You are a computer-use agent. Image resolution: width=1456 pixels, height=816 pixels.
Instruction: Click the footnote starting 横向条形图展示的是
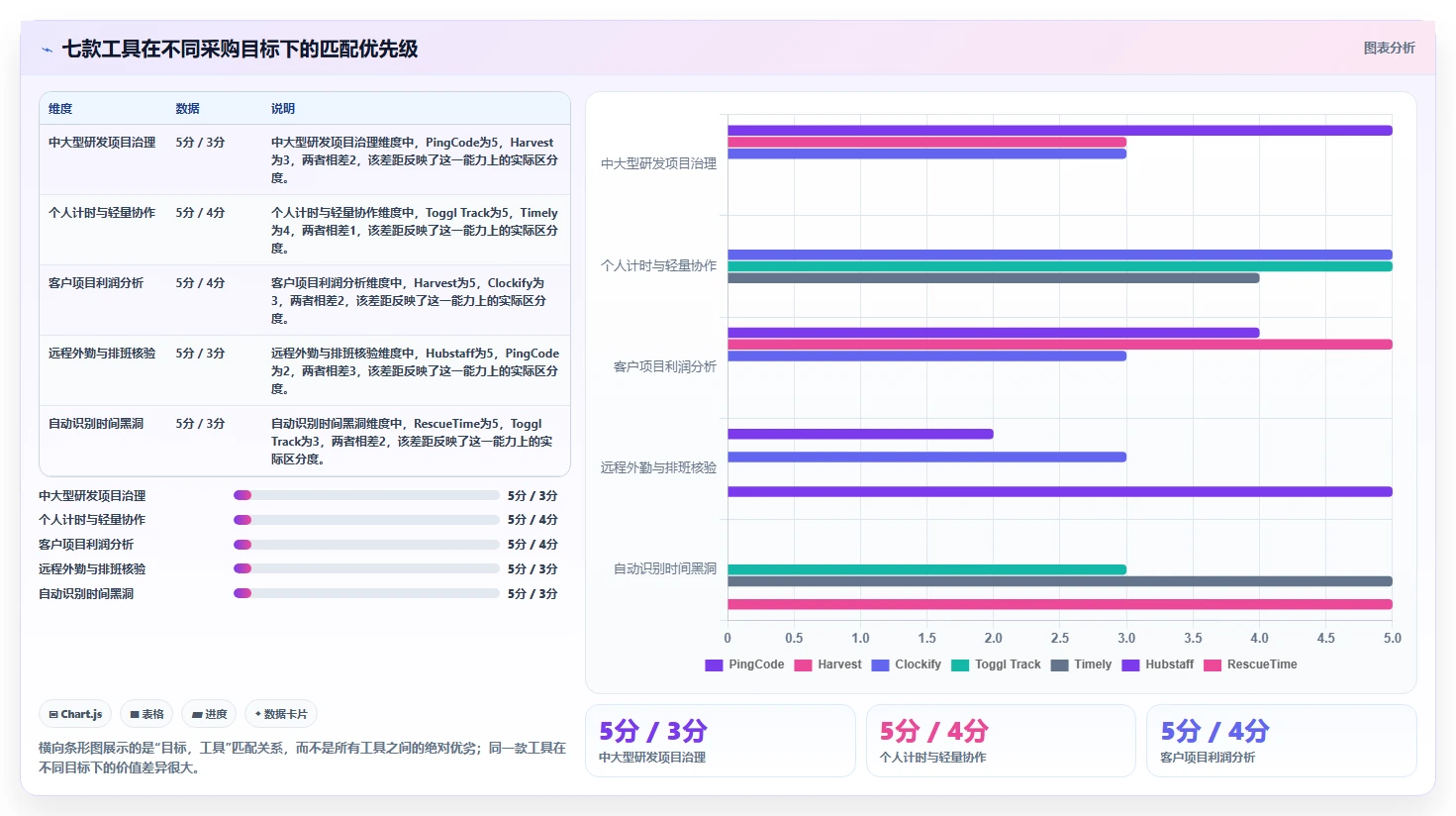303,758
